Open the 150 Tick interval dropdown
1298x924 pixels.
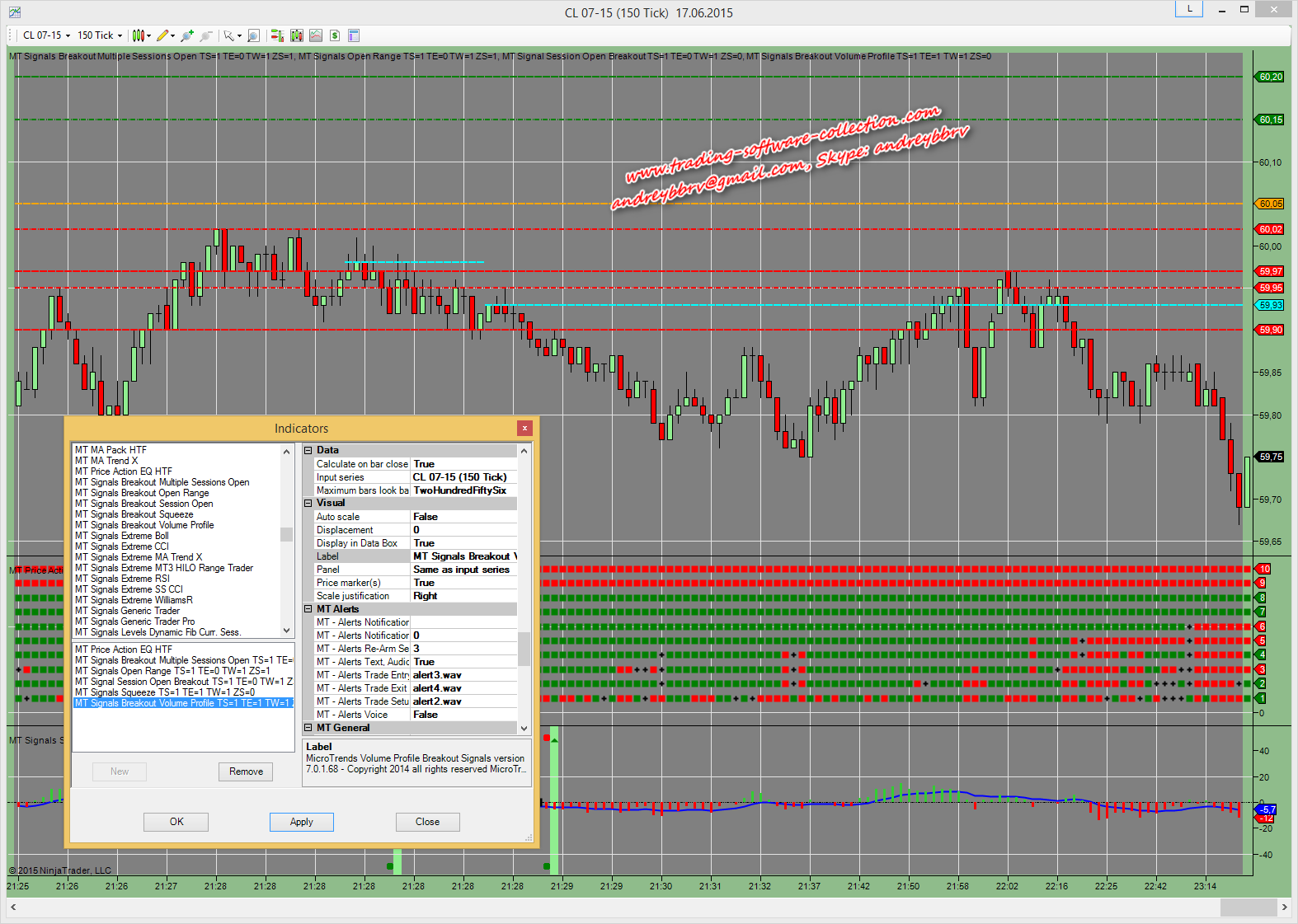pos(100,35)
